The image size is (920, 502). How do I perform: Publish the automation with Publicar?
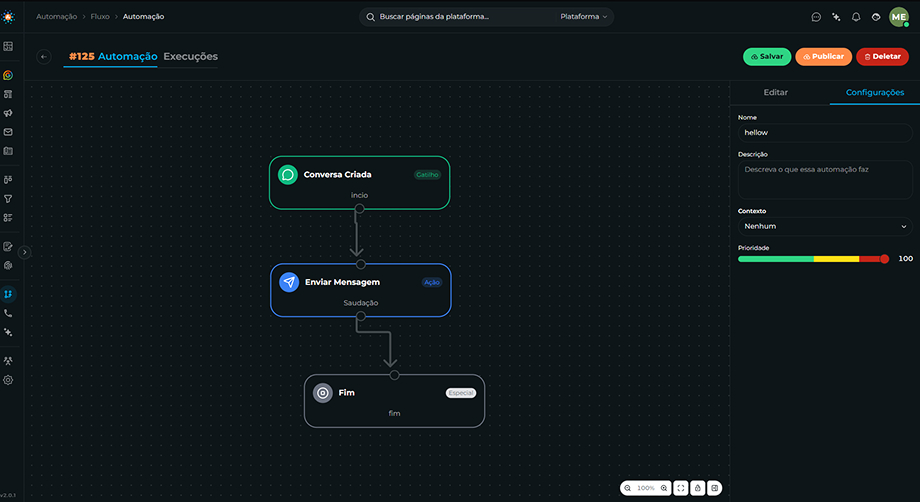(823, 57)
